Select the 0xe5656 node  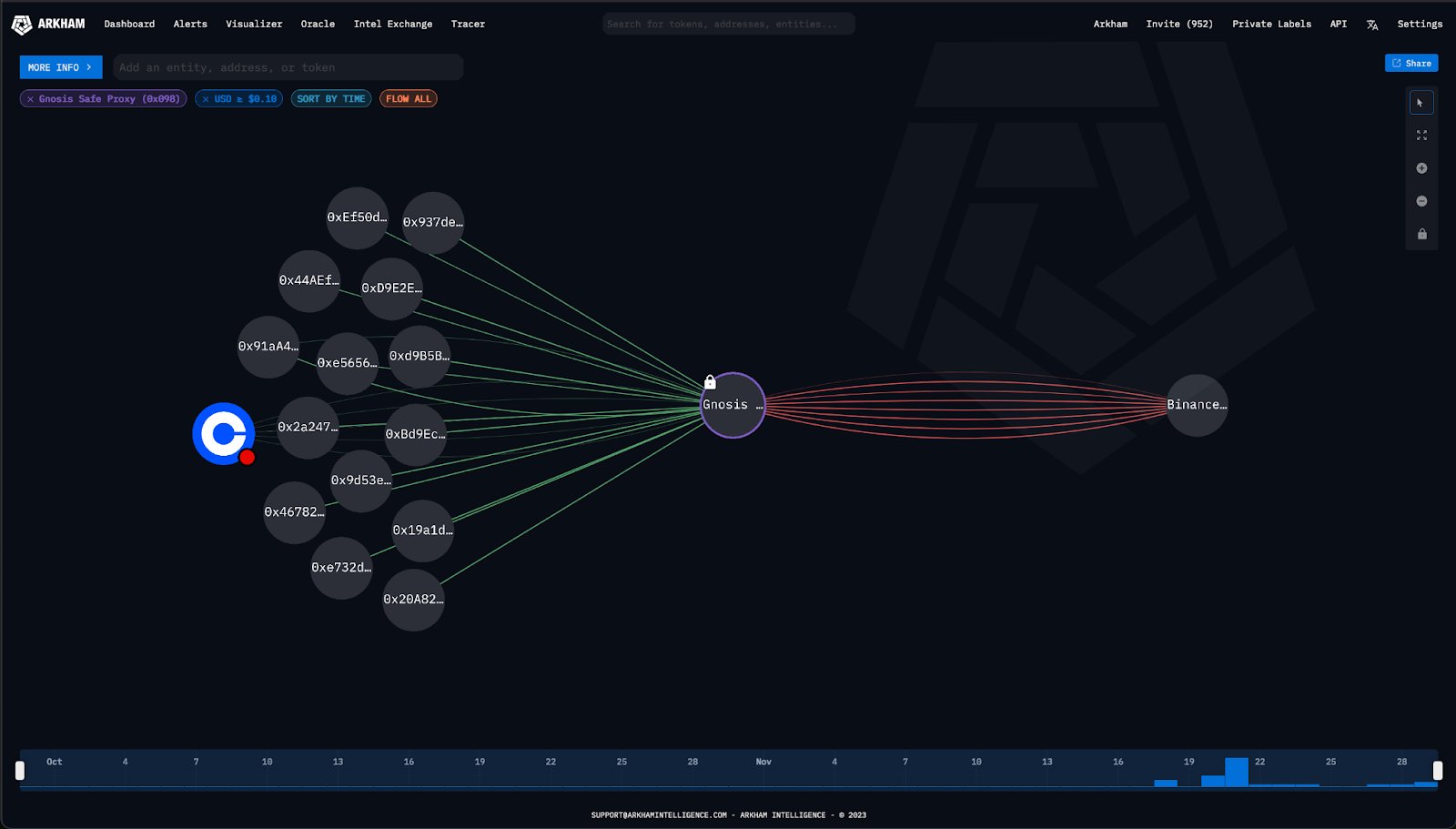click(347, 363)
